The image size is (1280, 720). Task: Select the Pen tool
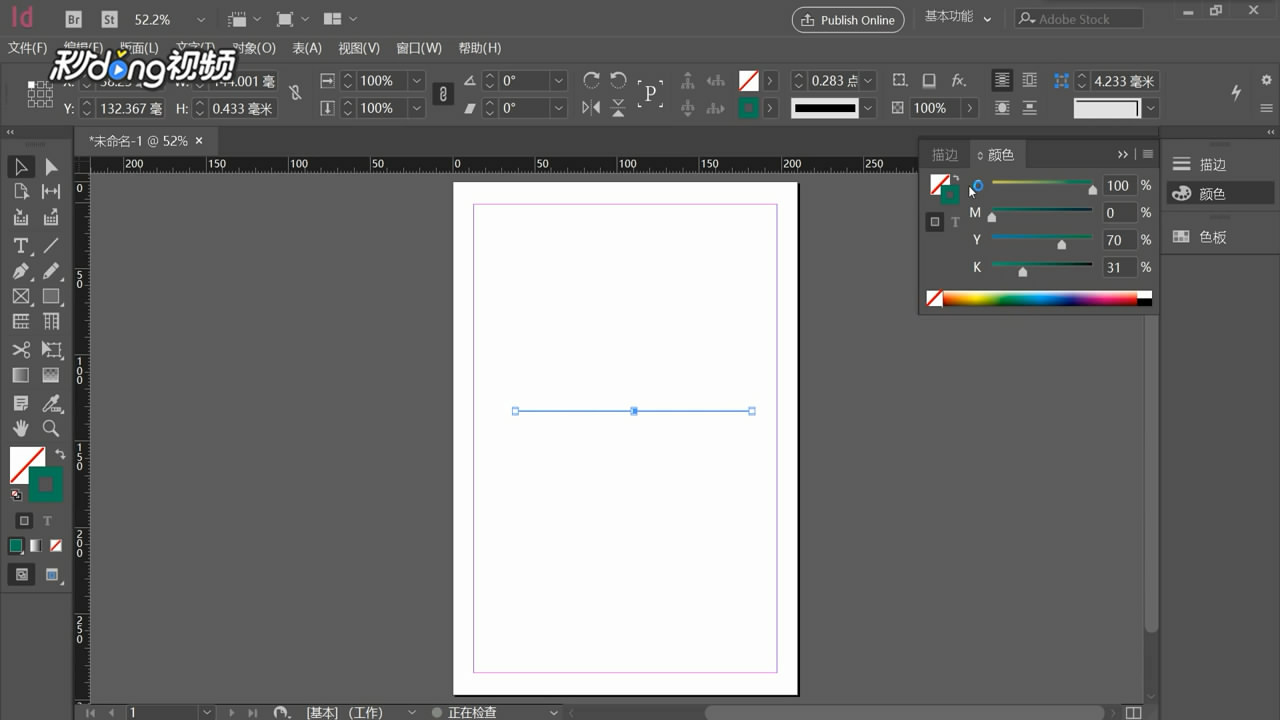click(20, 271)
